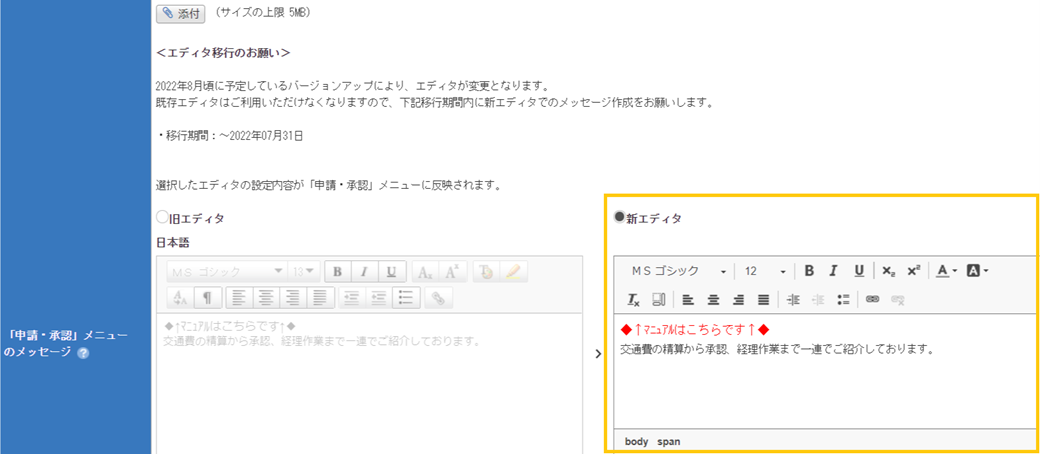Click the subscript icon in new editor
The width and height of the screenshot is (1040, 454).
coord(889,271)
